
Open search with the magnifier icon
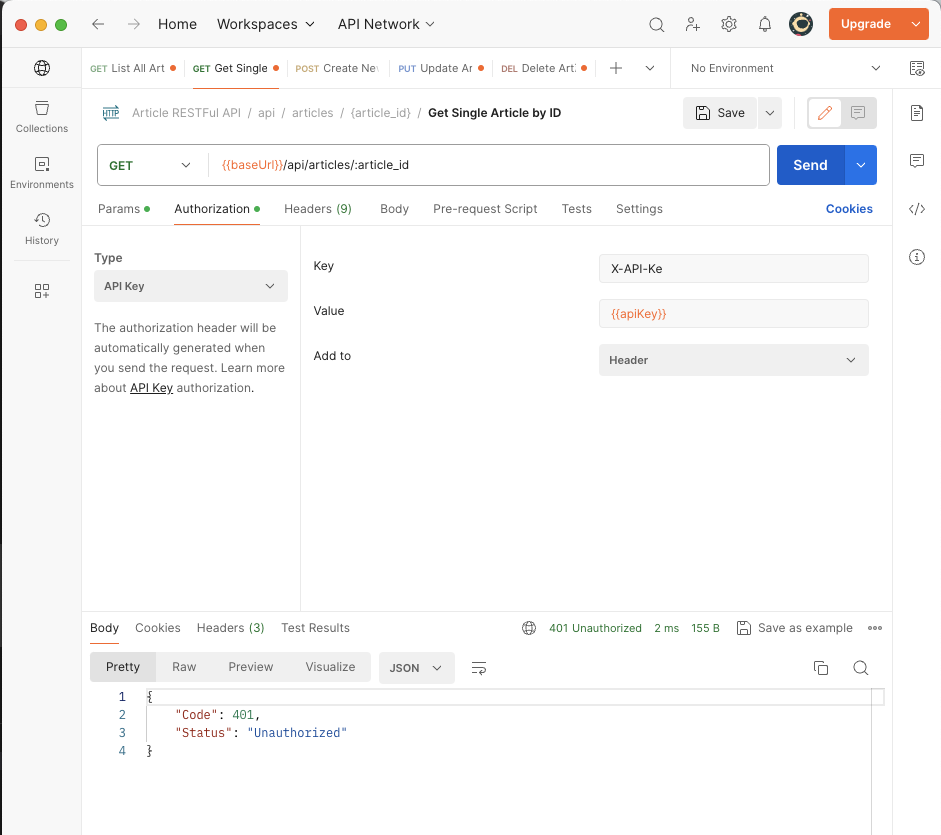pyautogui.click(x=657, y=25)
